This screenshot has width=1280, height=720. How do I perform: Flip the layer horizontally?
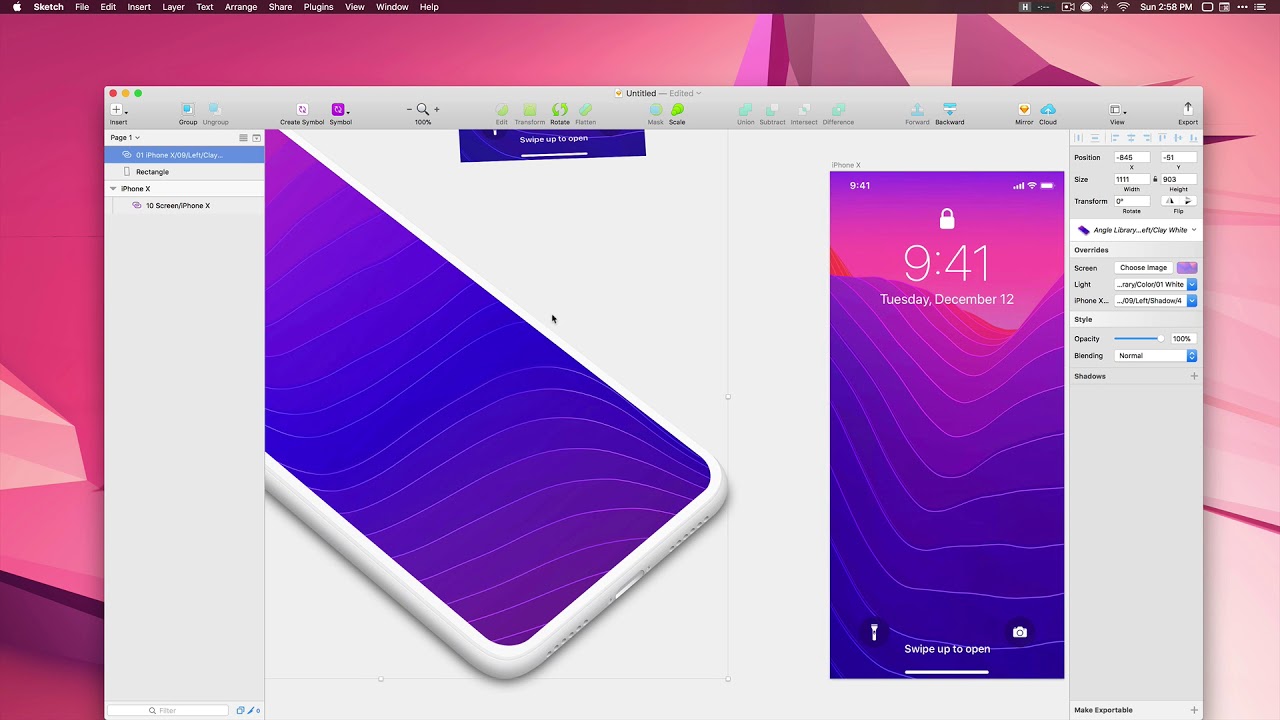pos(1169,201)
